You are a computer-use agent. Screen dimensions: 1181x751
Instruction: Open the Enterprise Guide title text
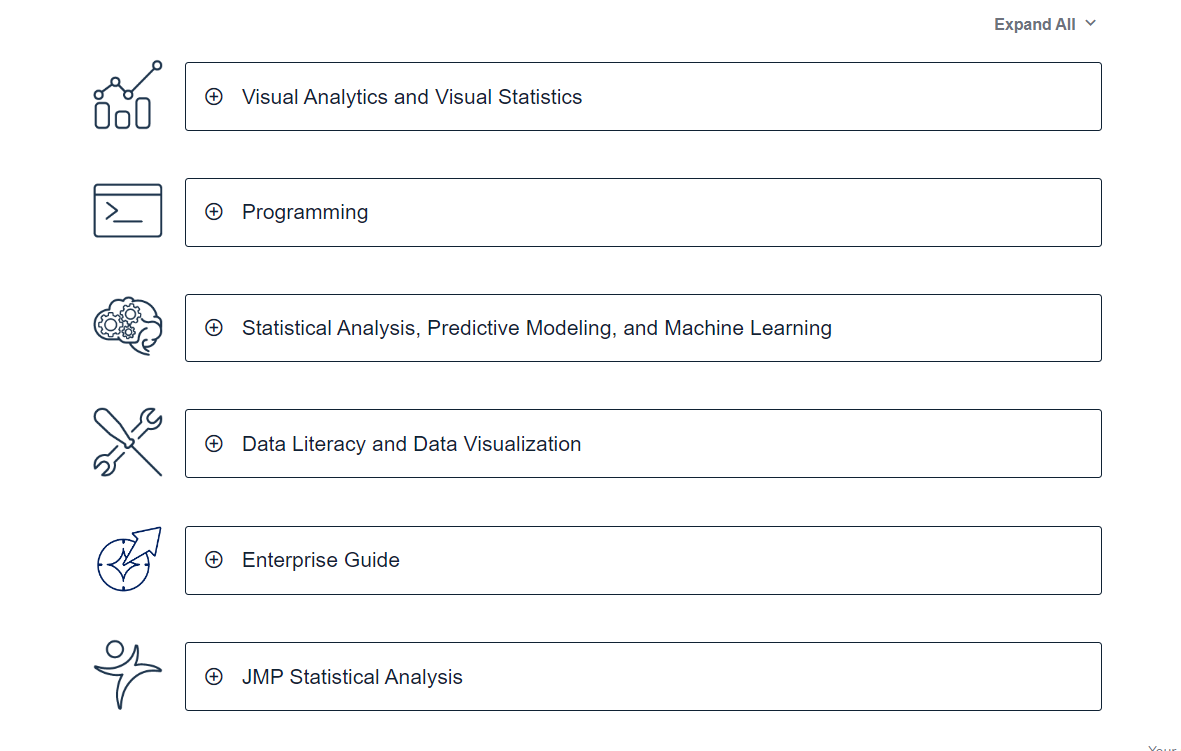320,560
